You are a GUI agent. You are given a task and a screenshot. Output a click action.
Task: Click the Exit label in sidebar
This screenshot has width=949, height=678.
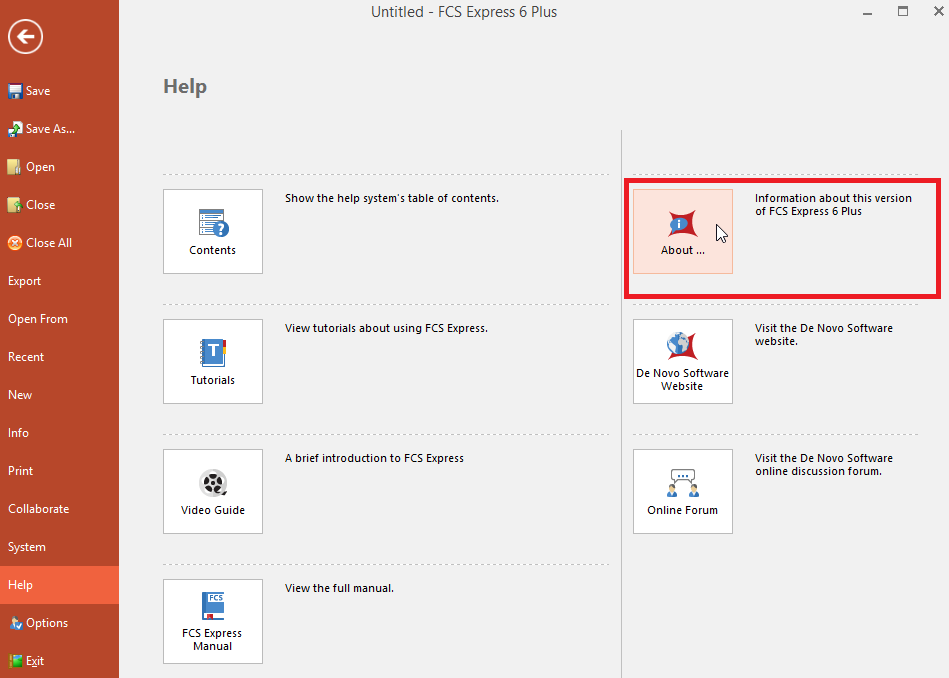(x=34, y=661)
